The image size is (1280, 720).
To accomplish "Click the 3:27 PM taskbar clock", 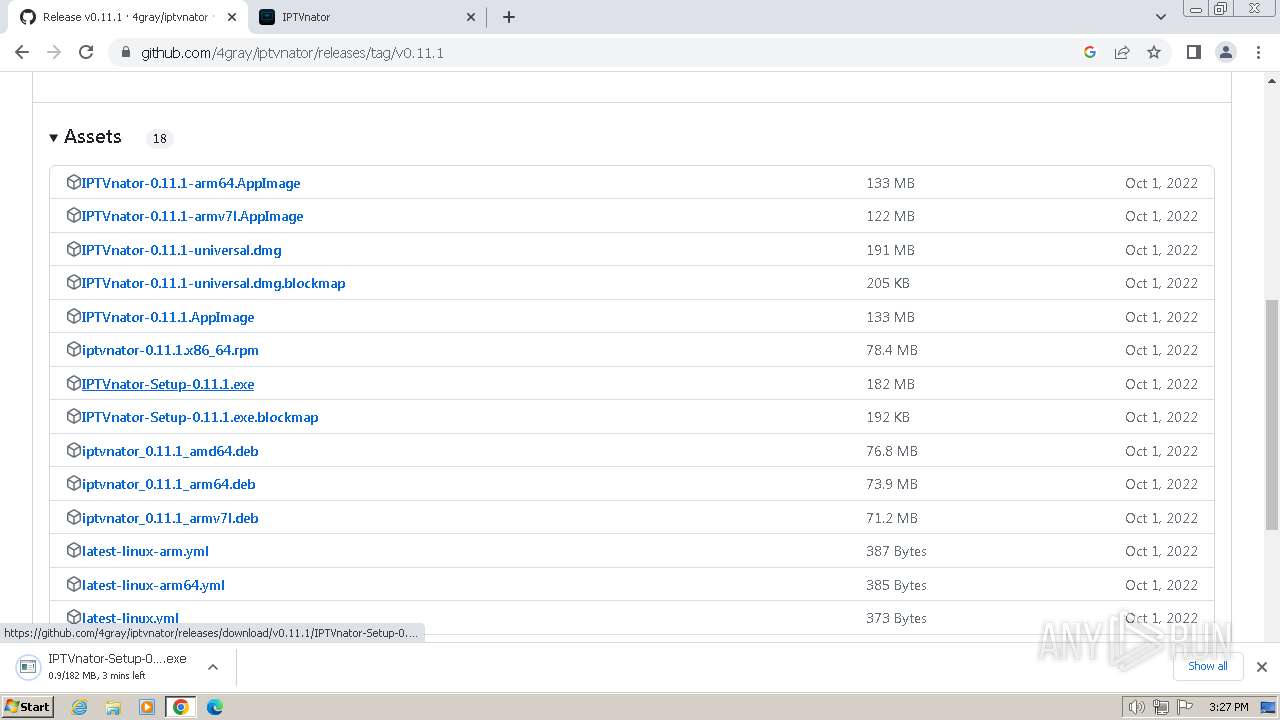I will point(1228,707).
